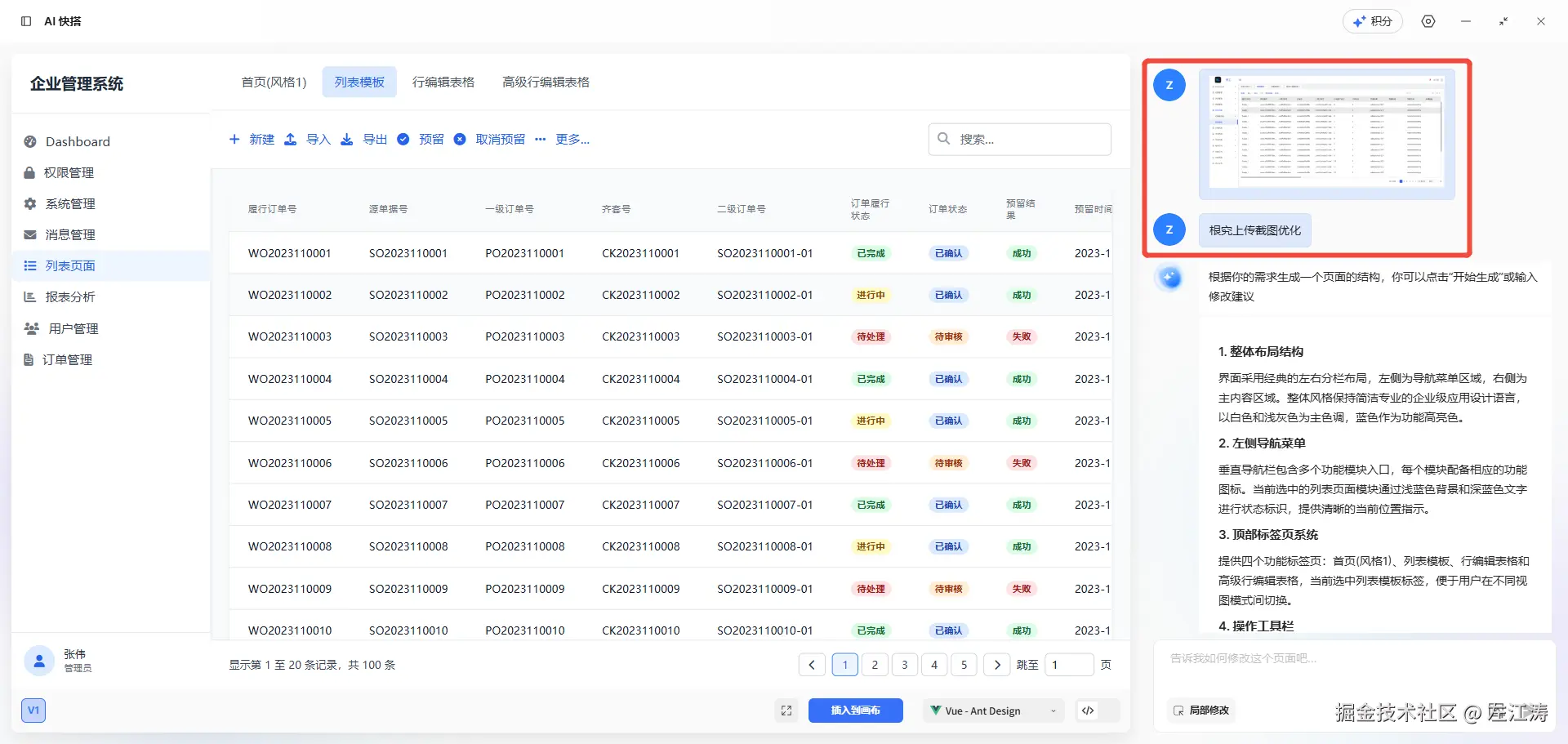Open the document icon for 订单管理

click(29, 359)
